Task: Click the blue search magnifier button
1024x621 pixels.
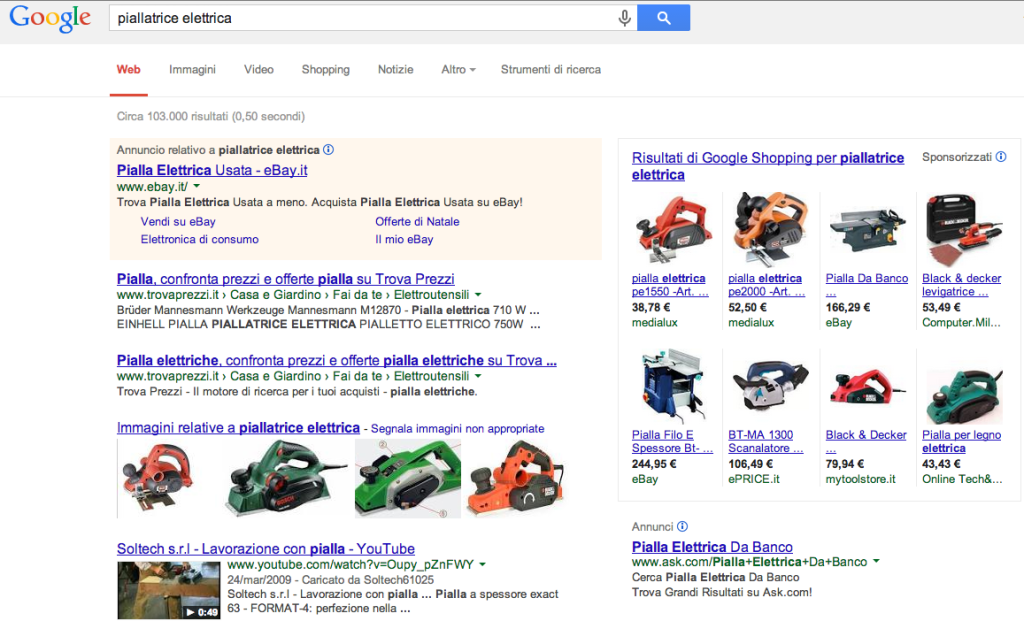Action: pyautogui.click(x=664, y=18)
